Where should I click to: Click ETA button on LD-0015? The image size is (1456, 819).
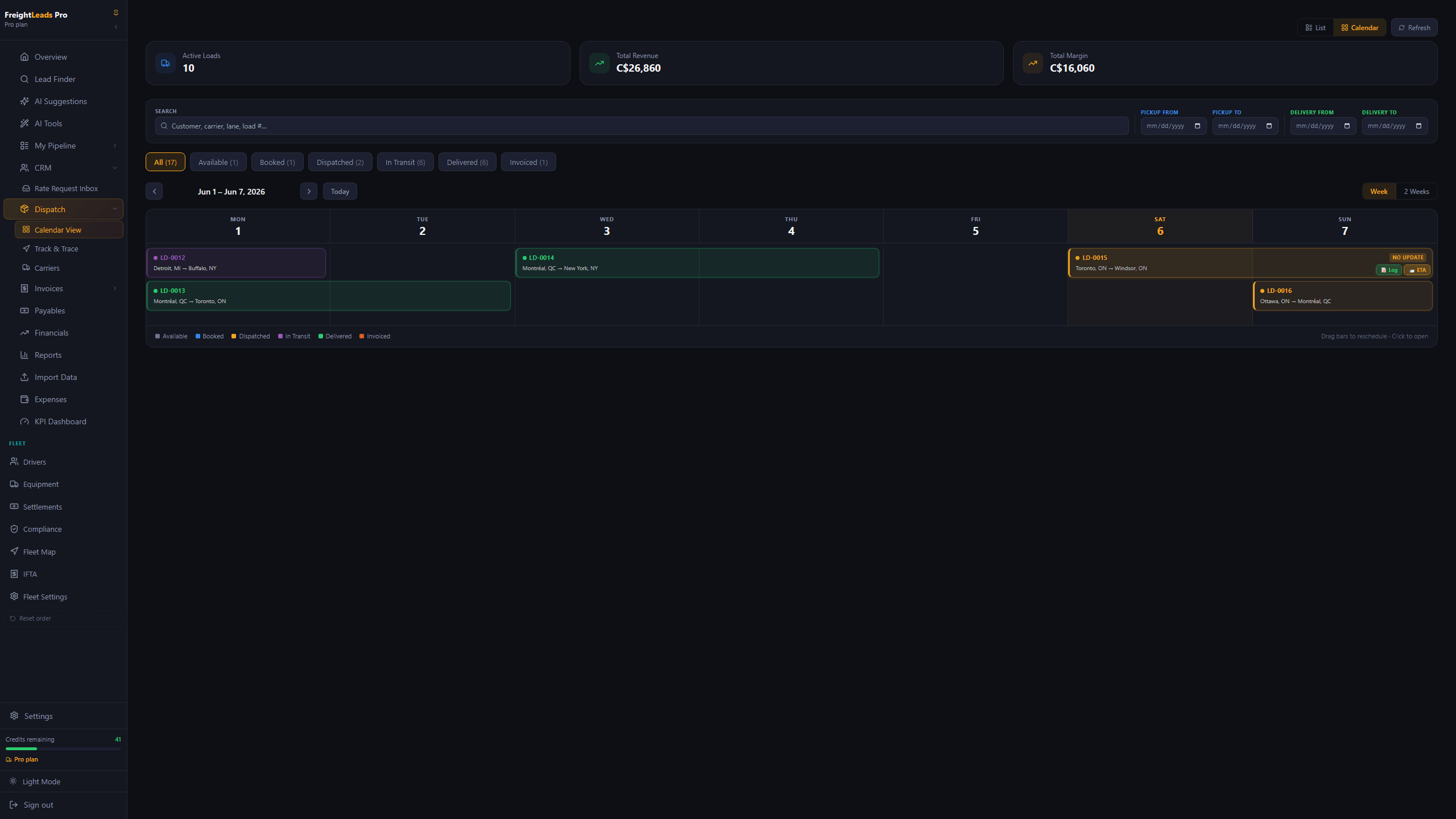click(x=1417, y=270)
